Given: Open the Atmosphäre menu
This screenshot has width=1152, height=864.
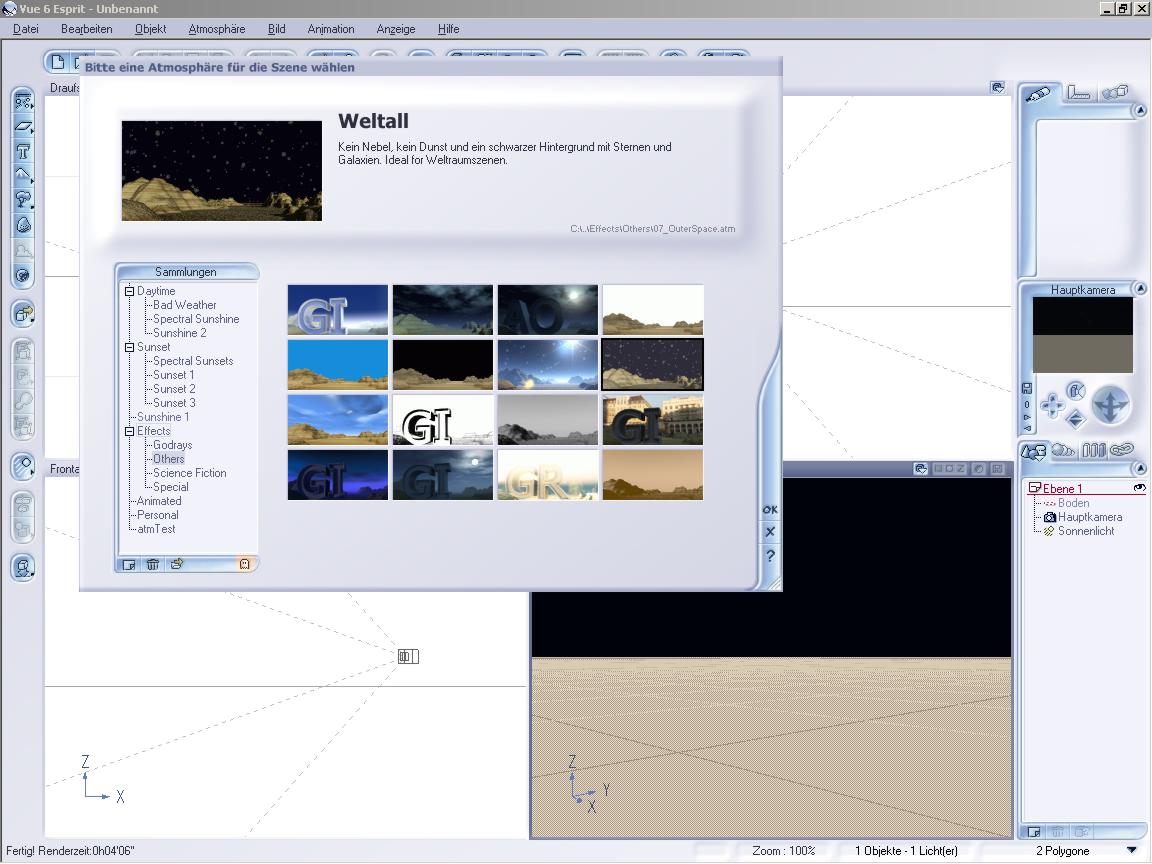Looking at the screenshot, I should click(217, 29).
